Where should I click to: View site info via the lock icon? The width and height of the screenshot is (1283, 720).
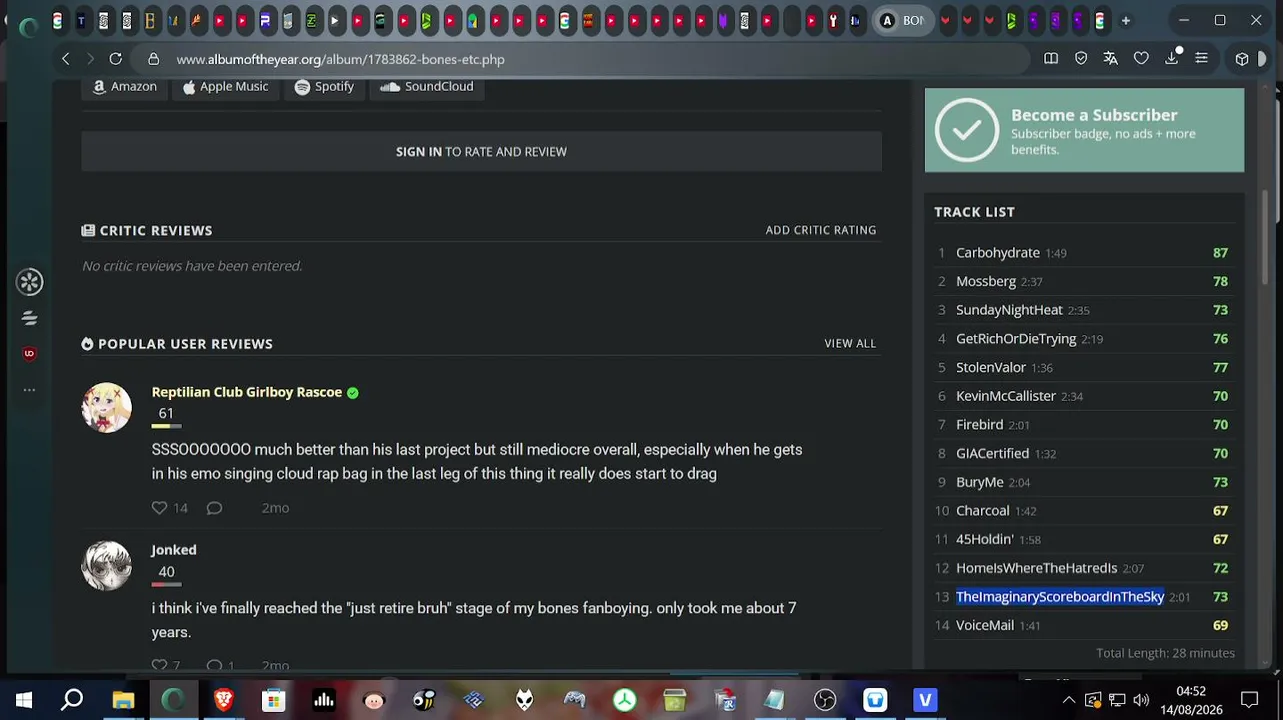[153, 59]
